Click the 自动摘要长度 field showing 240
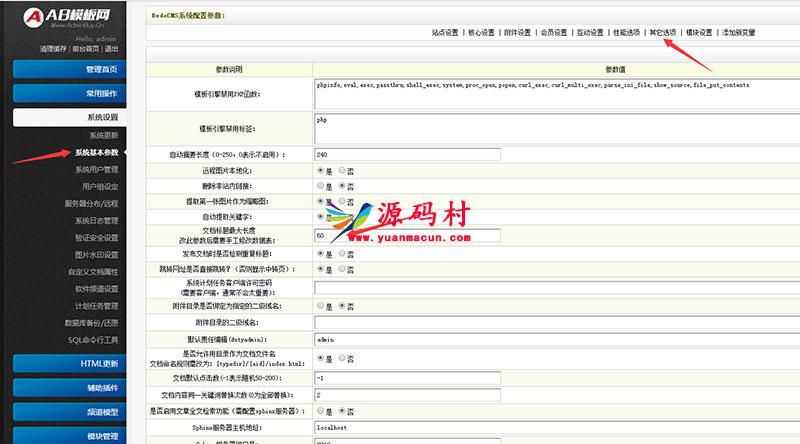This screenshot has height=444, width=800. (407, 154)
